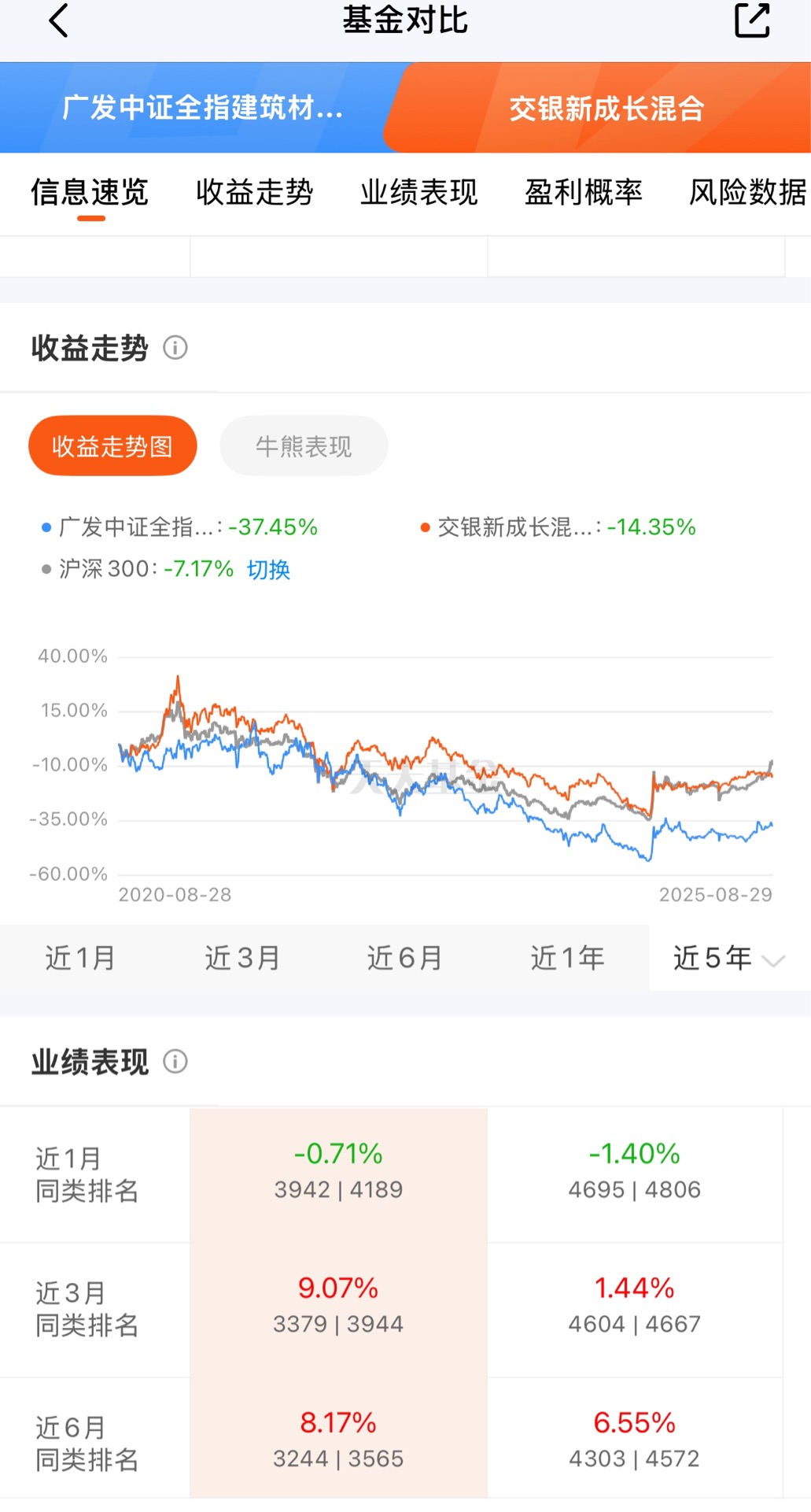Viewport: 811px width, 1512px height.
Task: Open the 业绩表现 tab
Action: pos(418,192)
